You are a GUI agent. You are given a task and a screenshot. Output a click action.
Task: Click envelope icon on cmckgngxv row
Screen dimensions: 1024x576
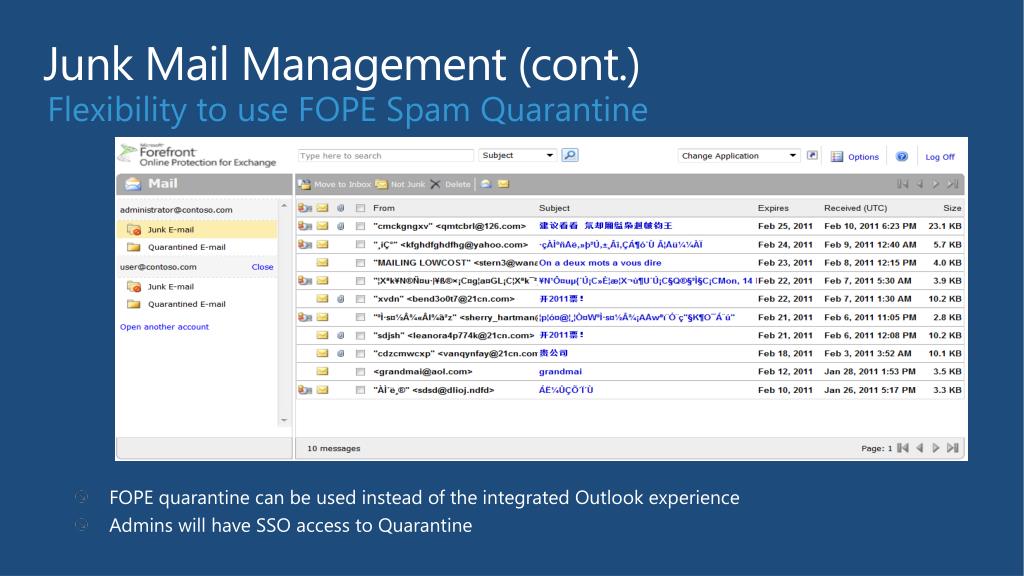tap(323, 226)
